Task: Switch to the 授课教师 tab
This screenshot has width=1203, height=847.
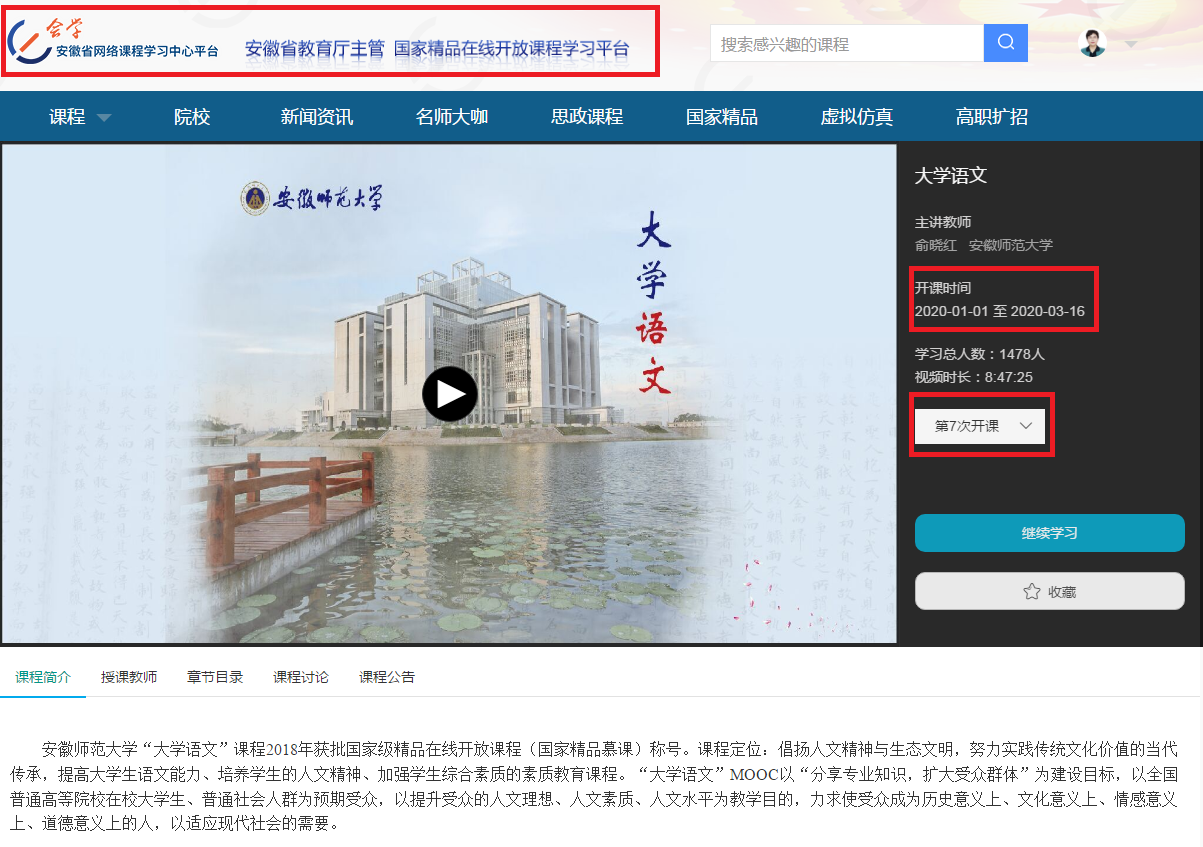Action: coord(129,677)
